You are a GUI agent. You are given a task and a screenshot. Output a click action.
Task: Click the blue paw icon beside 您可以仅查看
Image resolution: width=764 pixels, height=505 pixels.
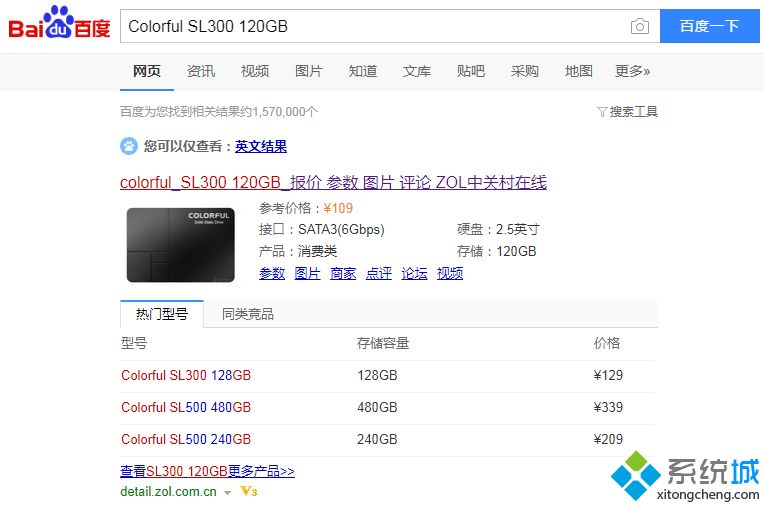[129, 146]
